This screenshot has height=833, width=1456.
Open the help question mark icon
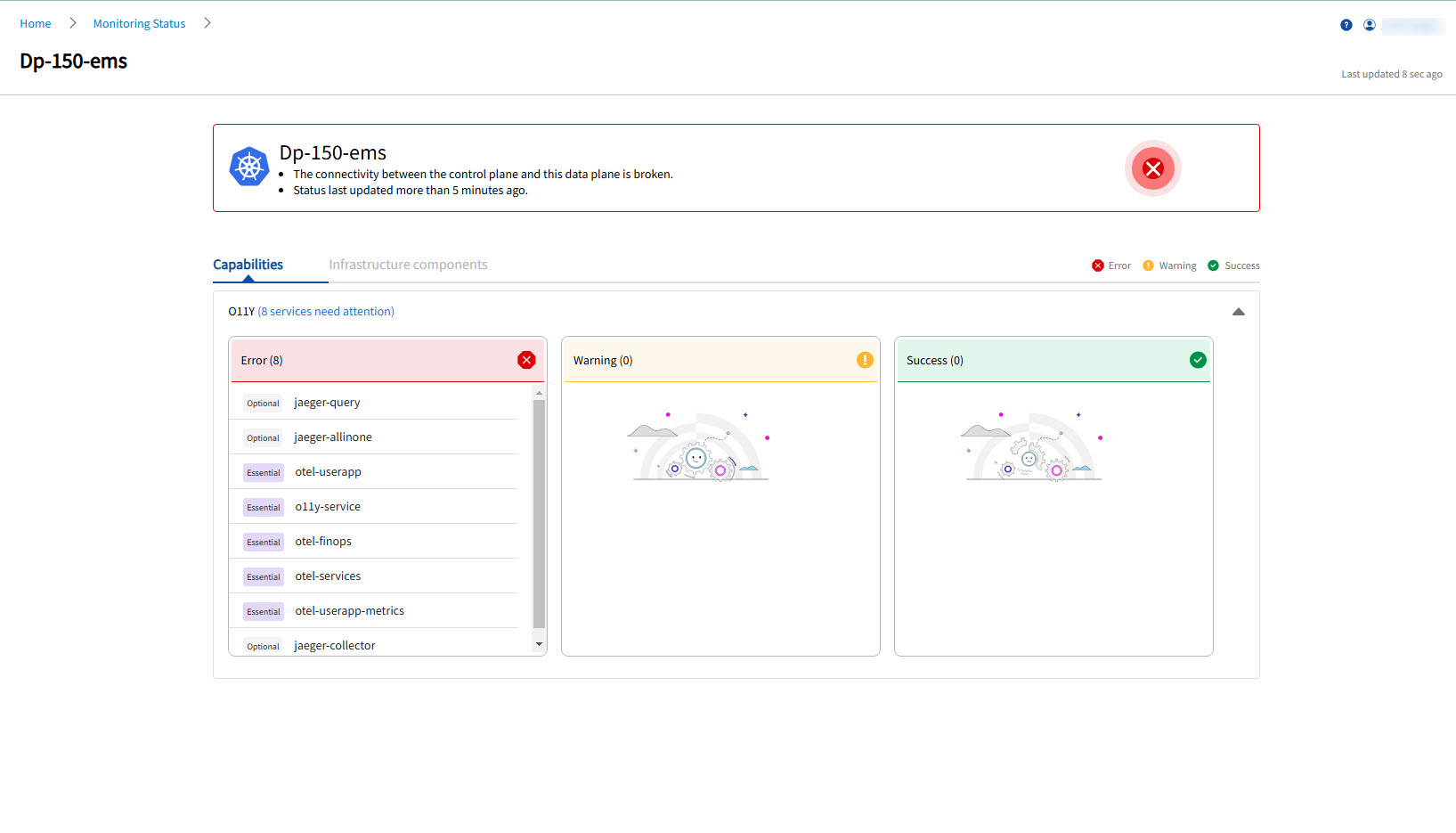coord(1346,25)
